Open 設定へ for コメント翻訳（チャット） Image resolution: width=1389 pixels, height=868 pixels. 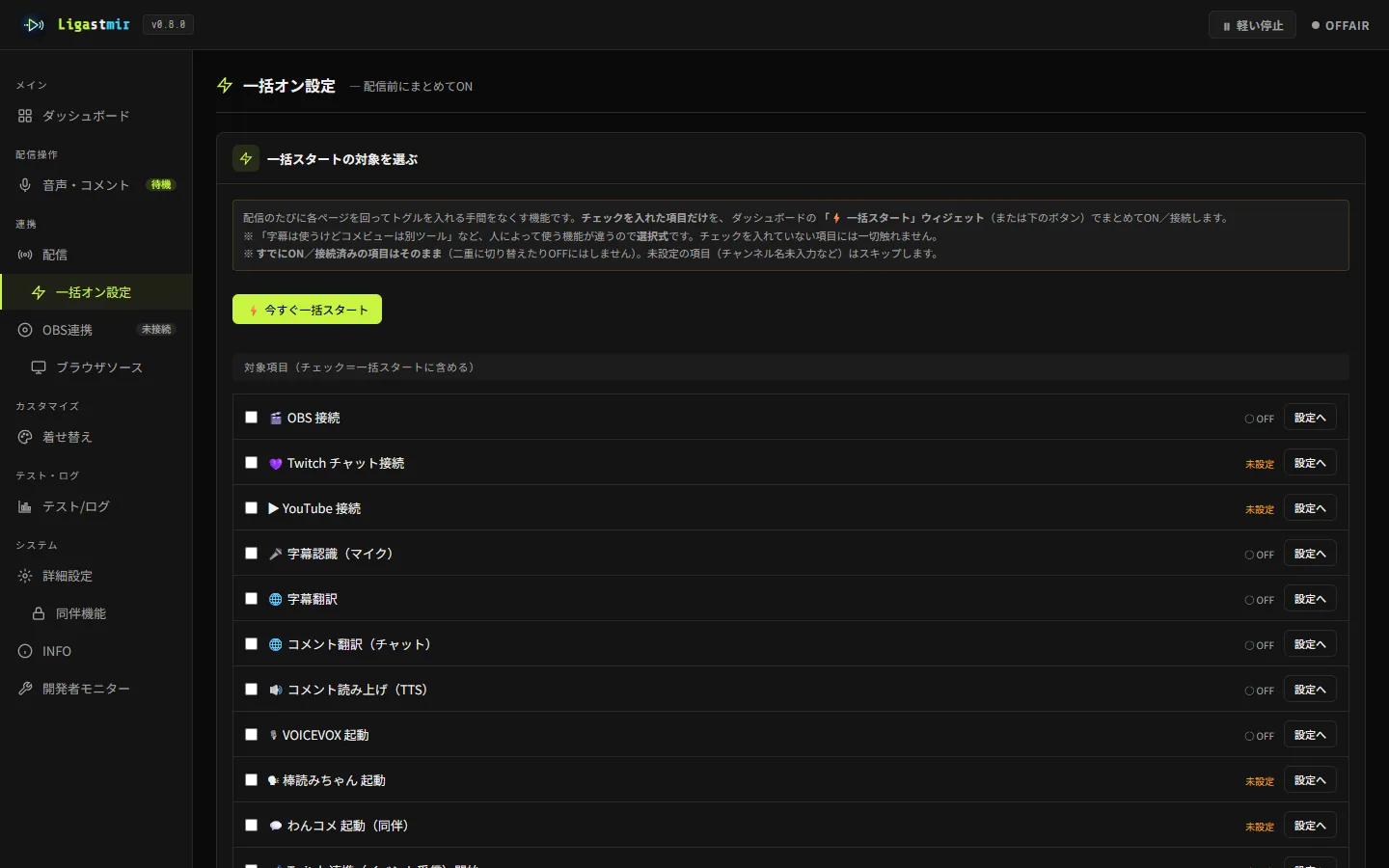tap(1310, 644)
